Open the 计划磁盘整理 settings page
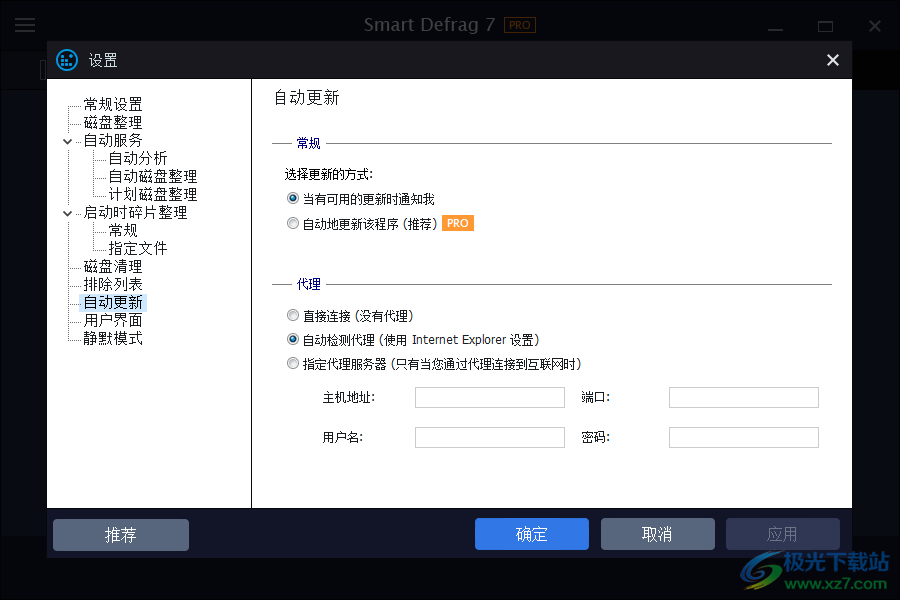Image resolution: width=900 pixels, height=600 pixels. tap(153, 194)
